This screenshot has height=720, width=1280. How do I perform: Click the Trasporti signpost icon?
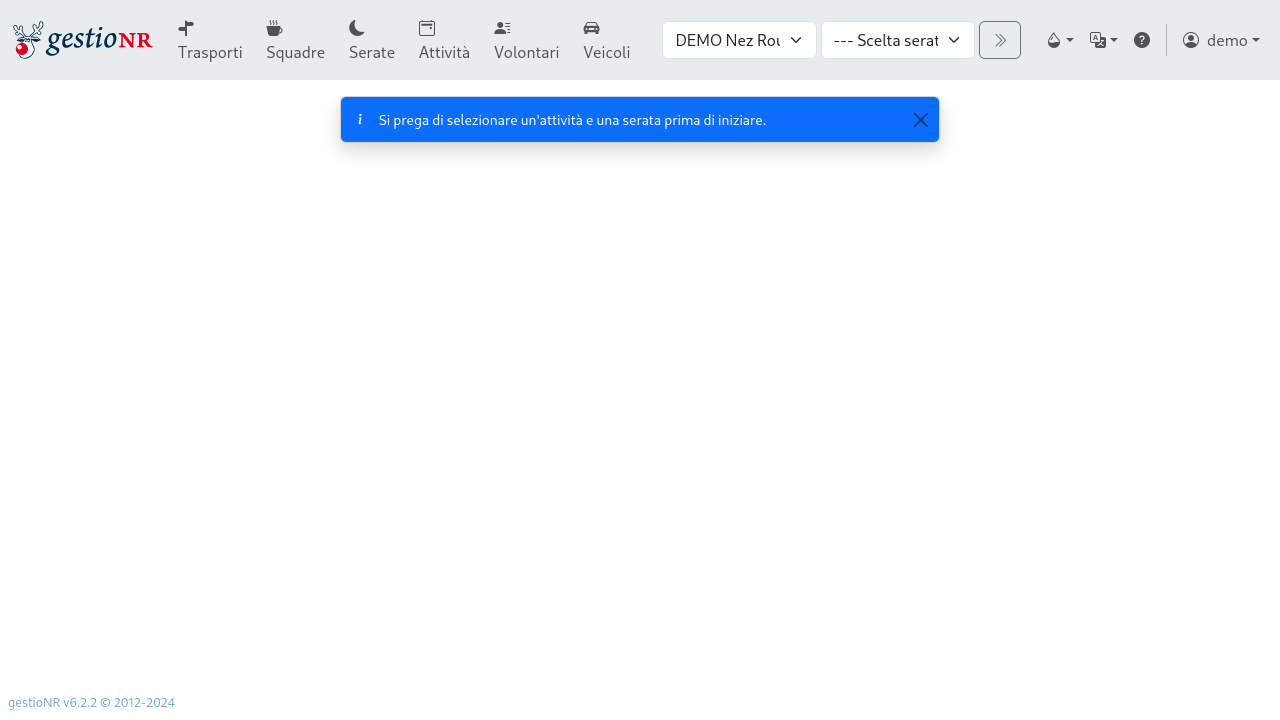point(186,28)
